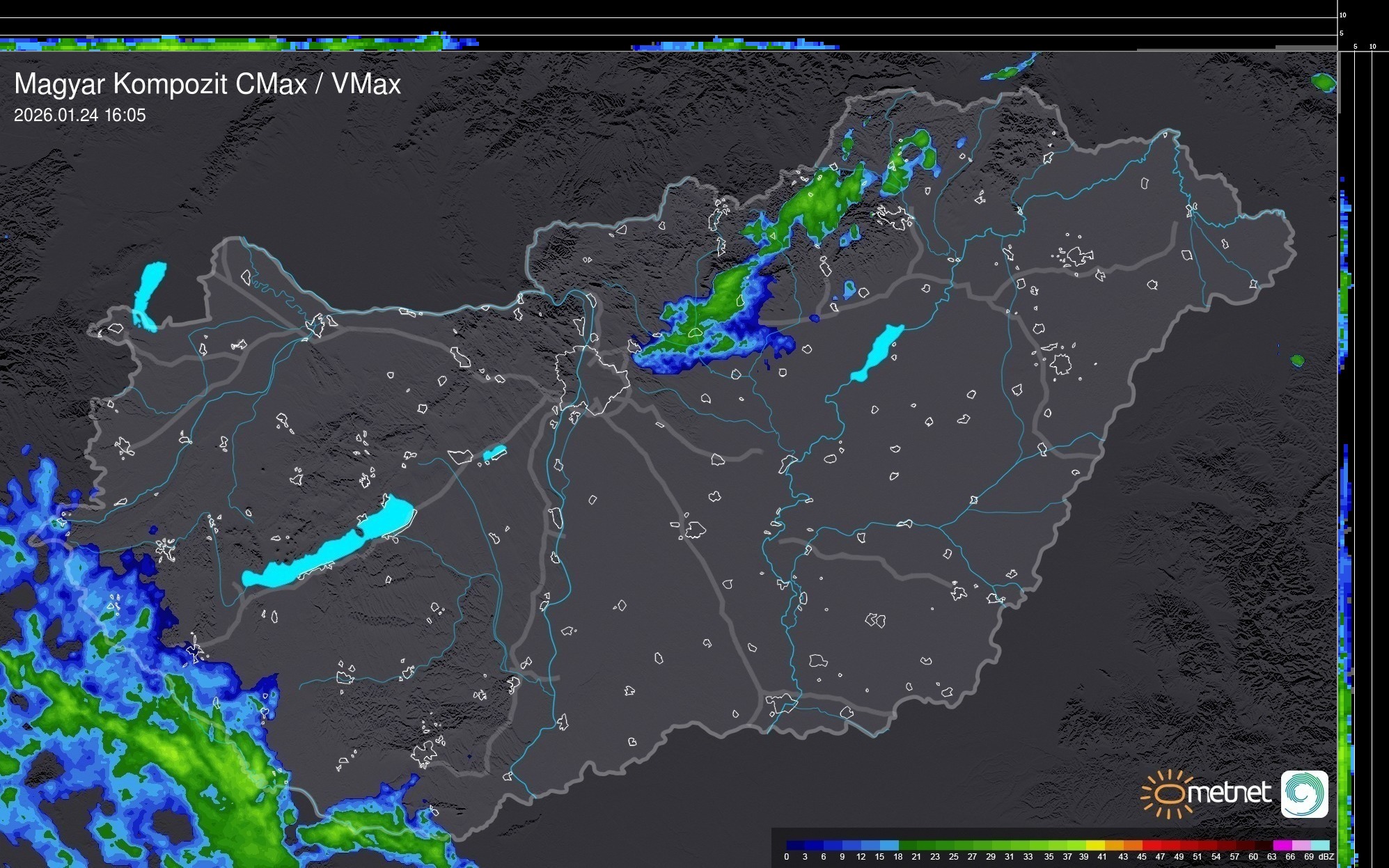Click the 2026.01.24 16:05 timestamp

(x=80, y=116)
